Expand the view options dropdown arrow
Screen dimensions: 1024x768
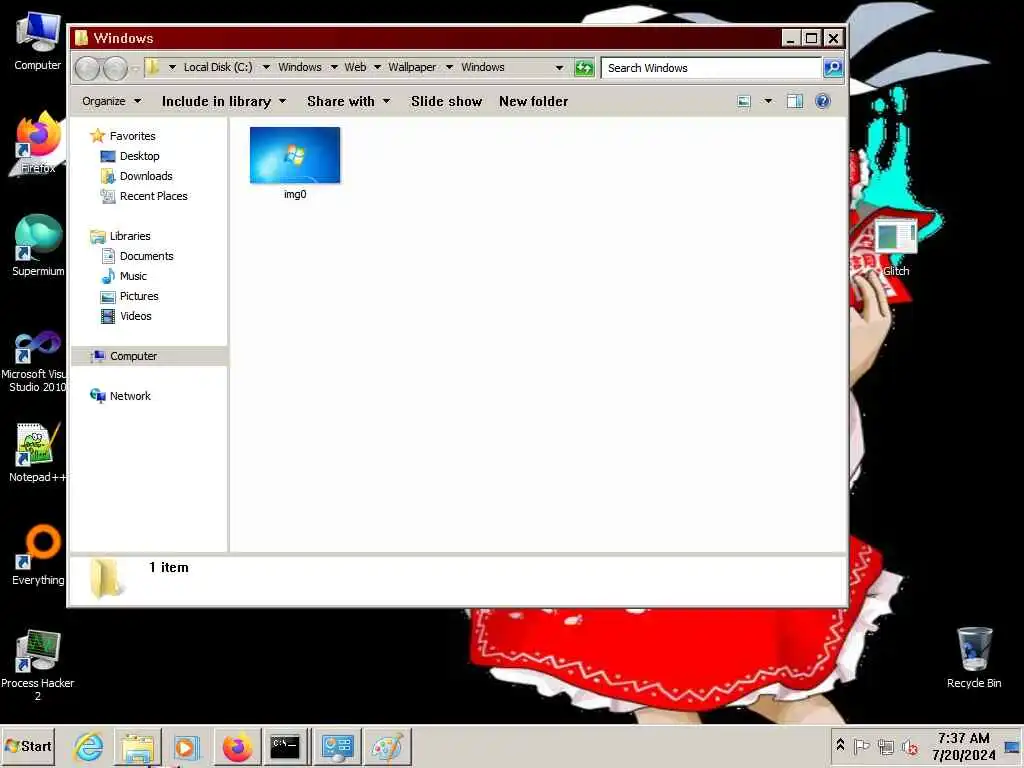coord(768,101)
